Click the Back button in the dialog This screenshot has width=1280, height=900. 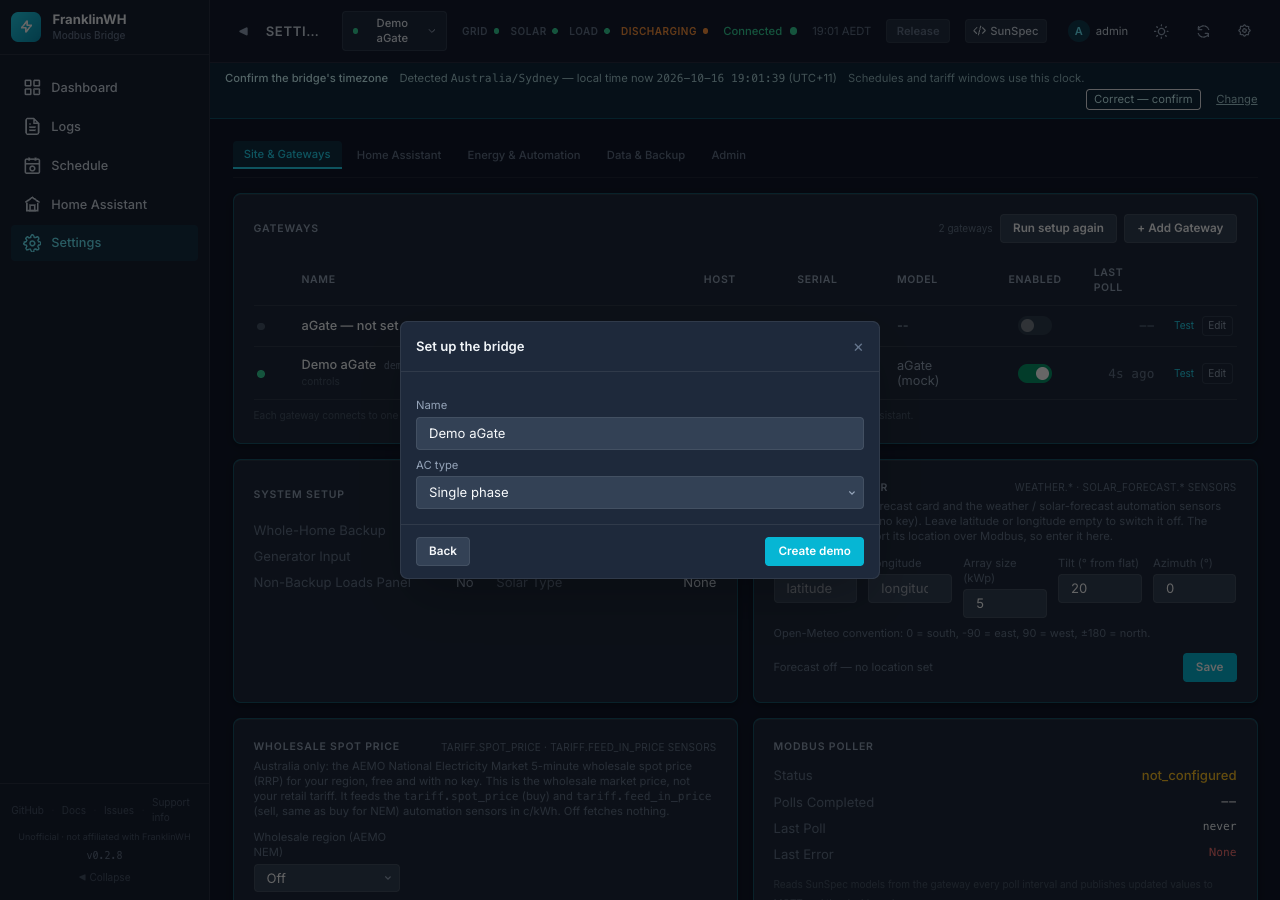(443, 551)
